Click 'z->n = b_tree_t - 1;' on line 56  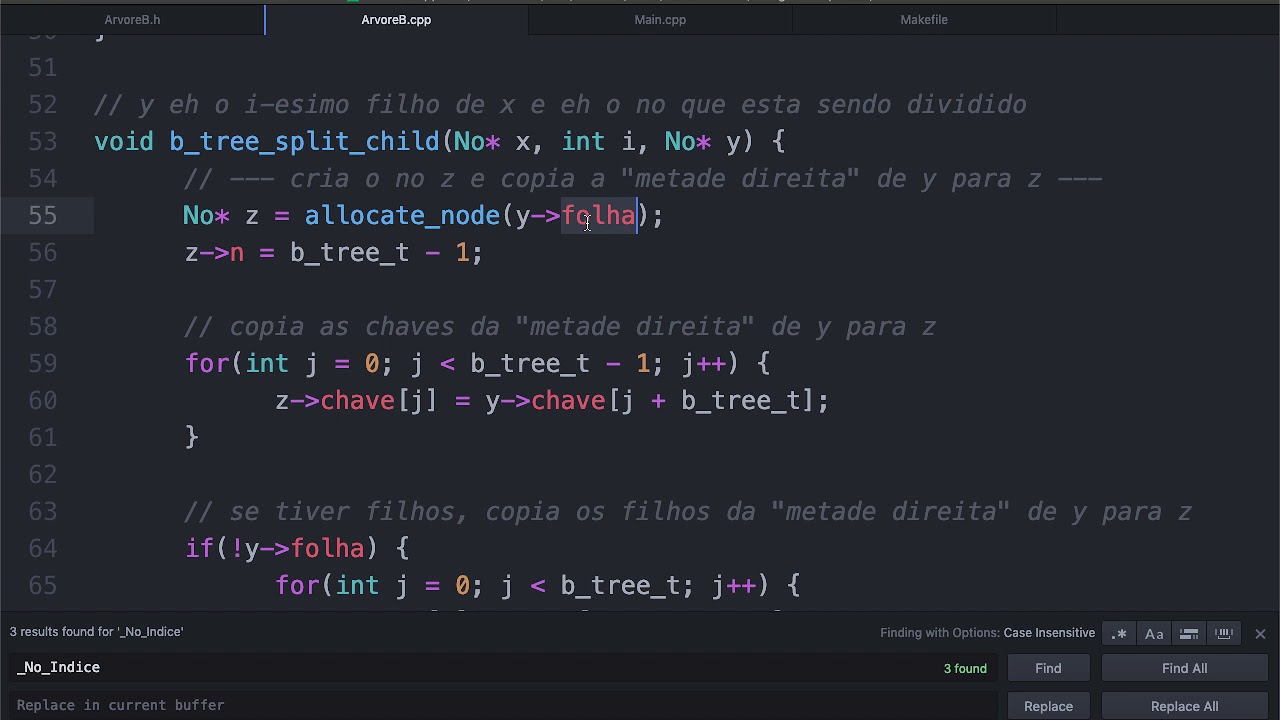334,252
